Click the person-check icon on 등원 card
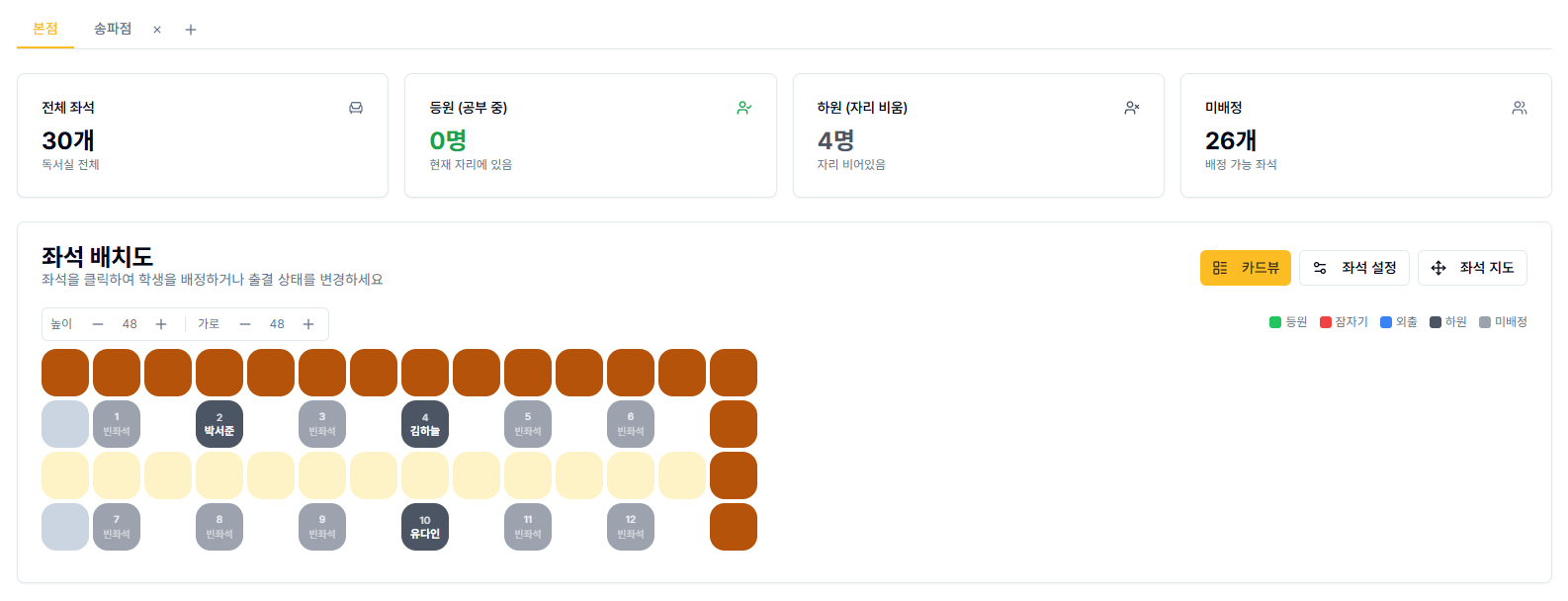This screenshot has width=1568, height=601. 745,106
